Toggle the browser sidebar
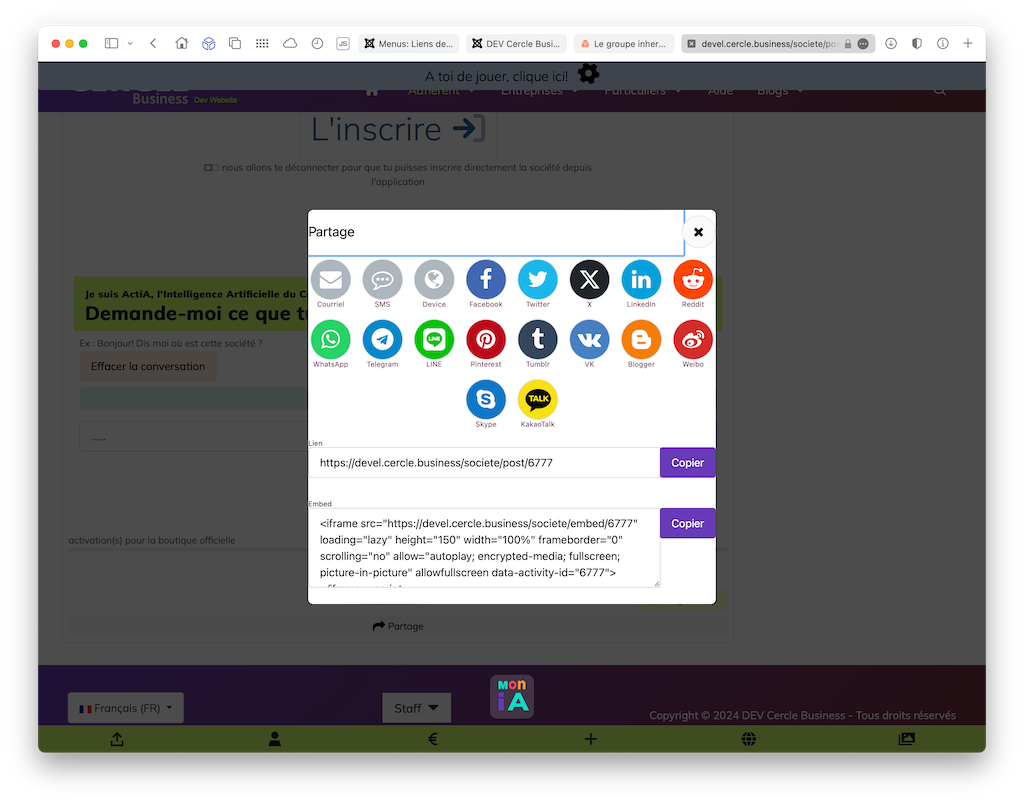Image resolution: width=1024 pixels, height=803 pixels. pos(112,43)
